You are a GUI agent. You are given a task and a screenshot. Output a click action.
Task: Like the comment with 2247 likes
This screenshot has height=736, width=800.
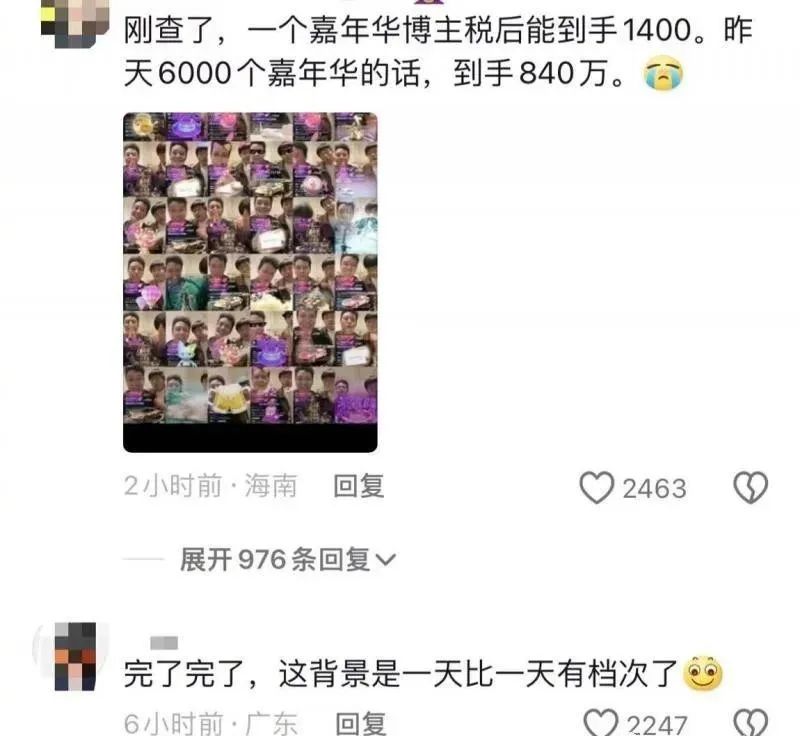(601, 722)
